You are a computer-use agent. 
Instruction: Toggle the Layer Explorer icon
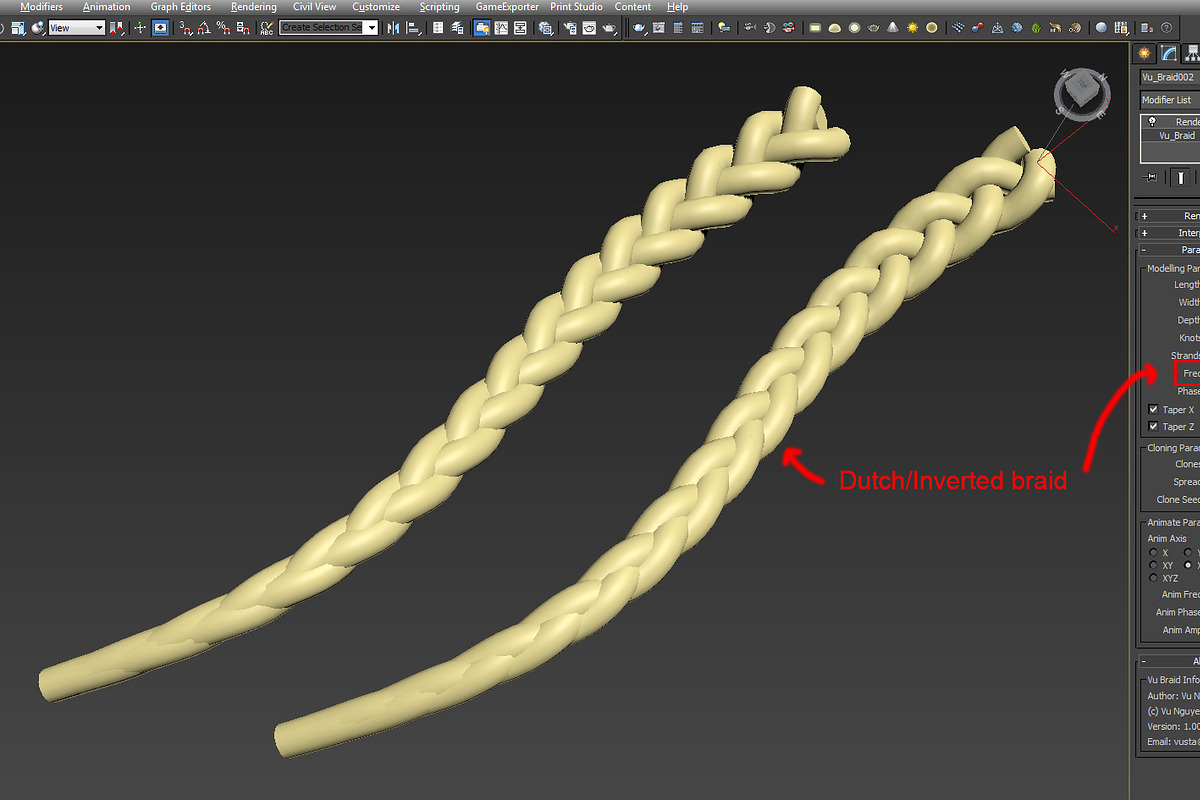click(x=456, y=28)
